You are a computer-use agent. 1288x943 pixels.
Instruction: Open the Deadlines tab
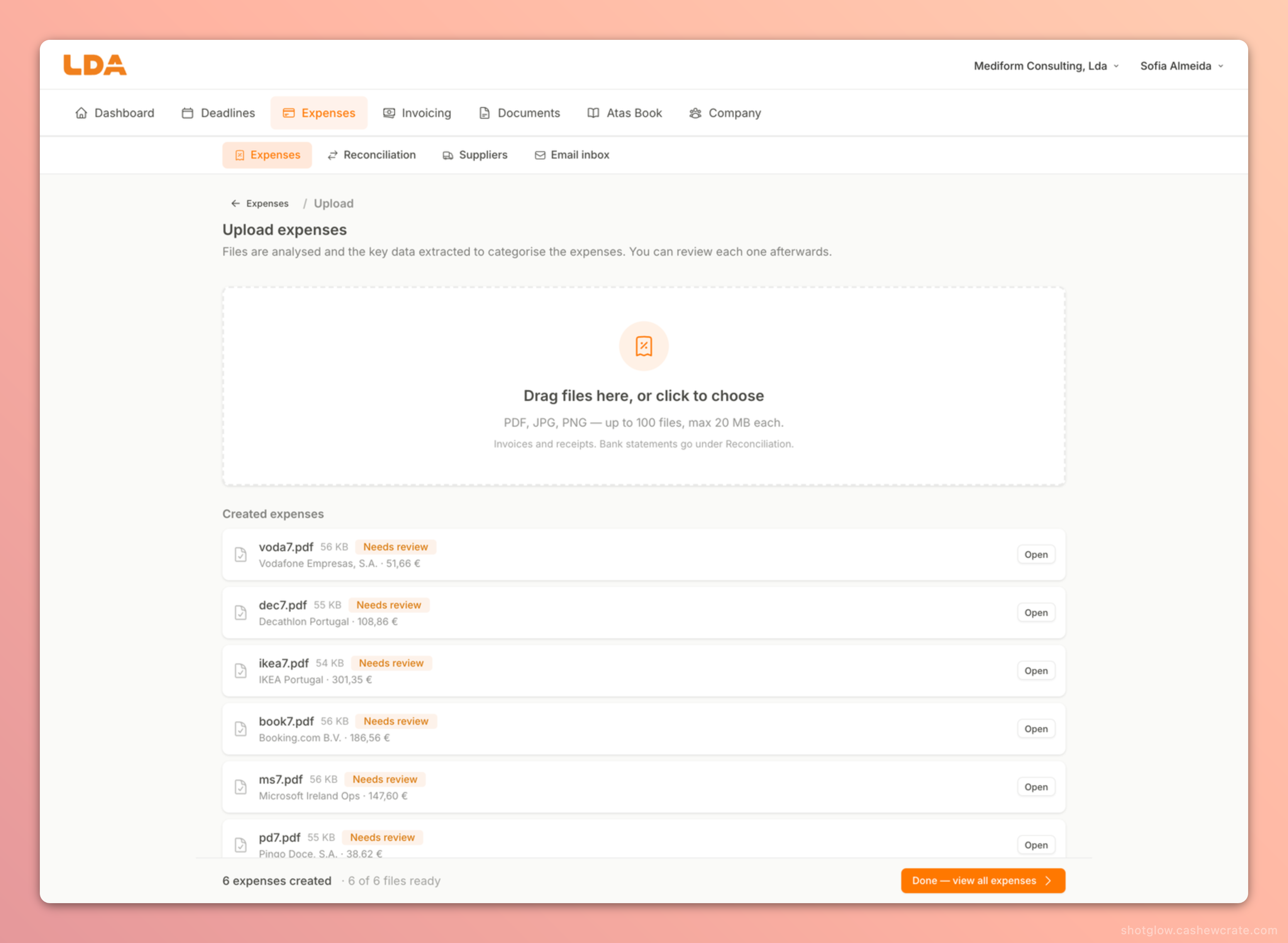[x=219, y=113]
